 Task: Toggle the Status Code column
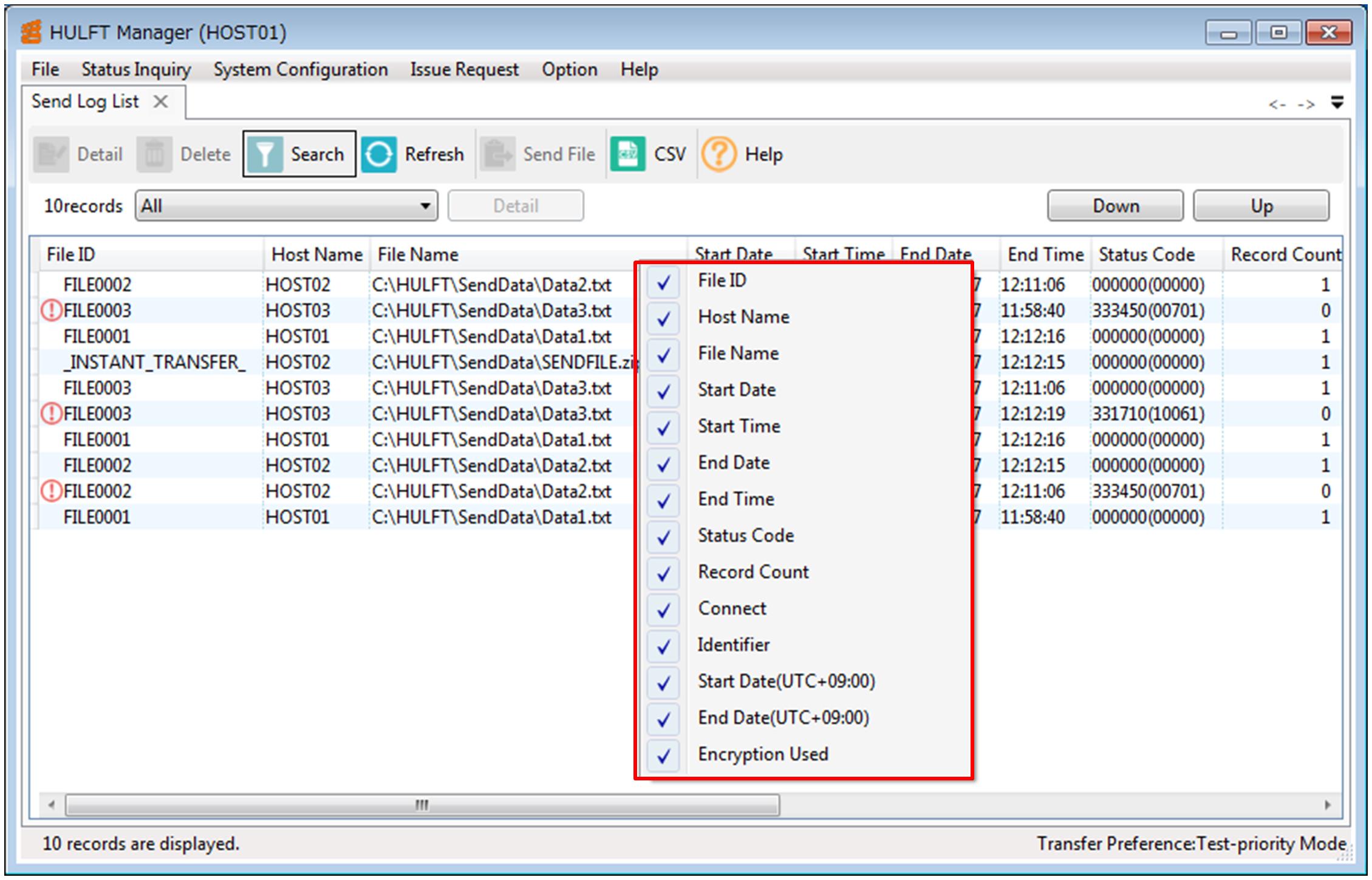(x=663, y=536)
